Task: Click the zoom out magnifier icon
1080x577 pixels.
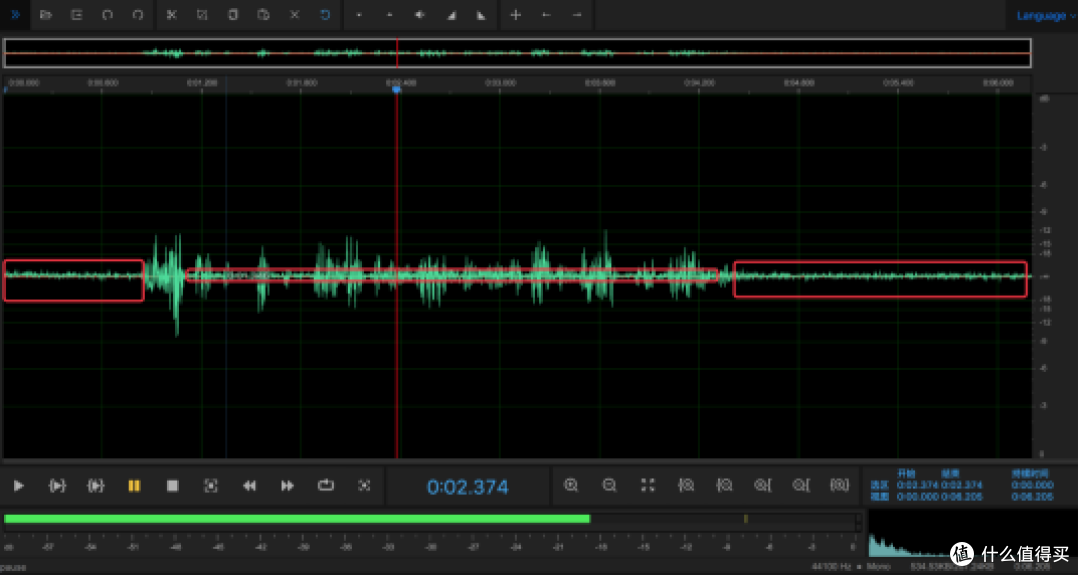Action: 610,485
